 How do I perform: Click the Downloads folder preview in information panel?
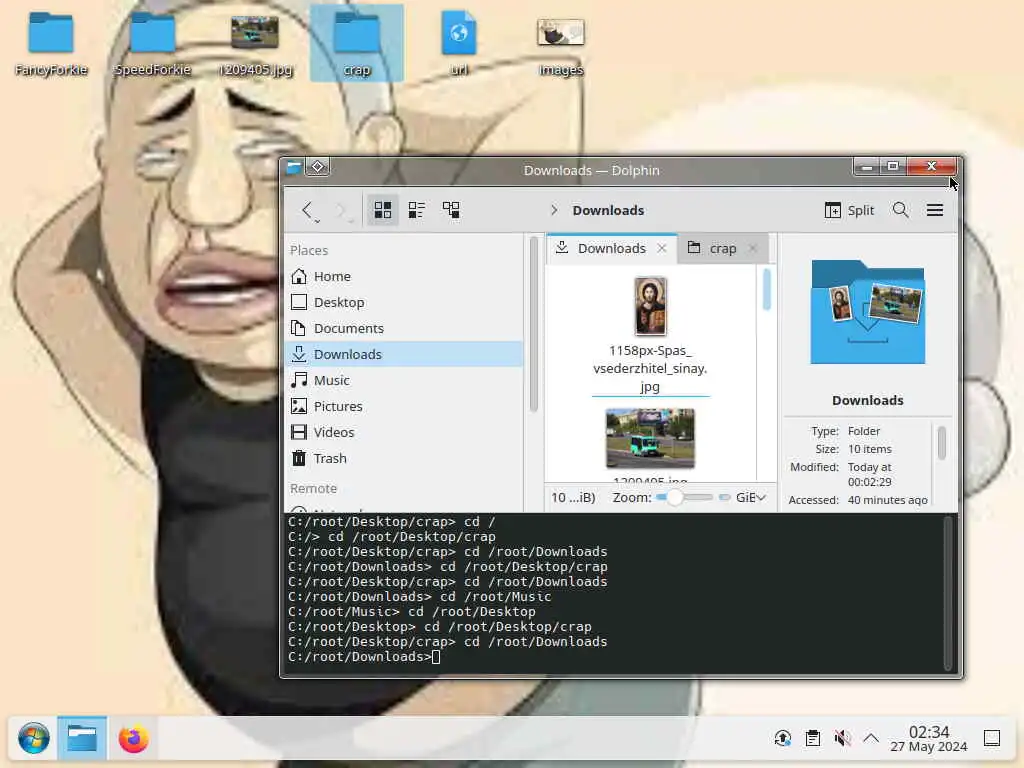pyautogui.click(x=867, y=312)
